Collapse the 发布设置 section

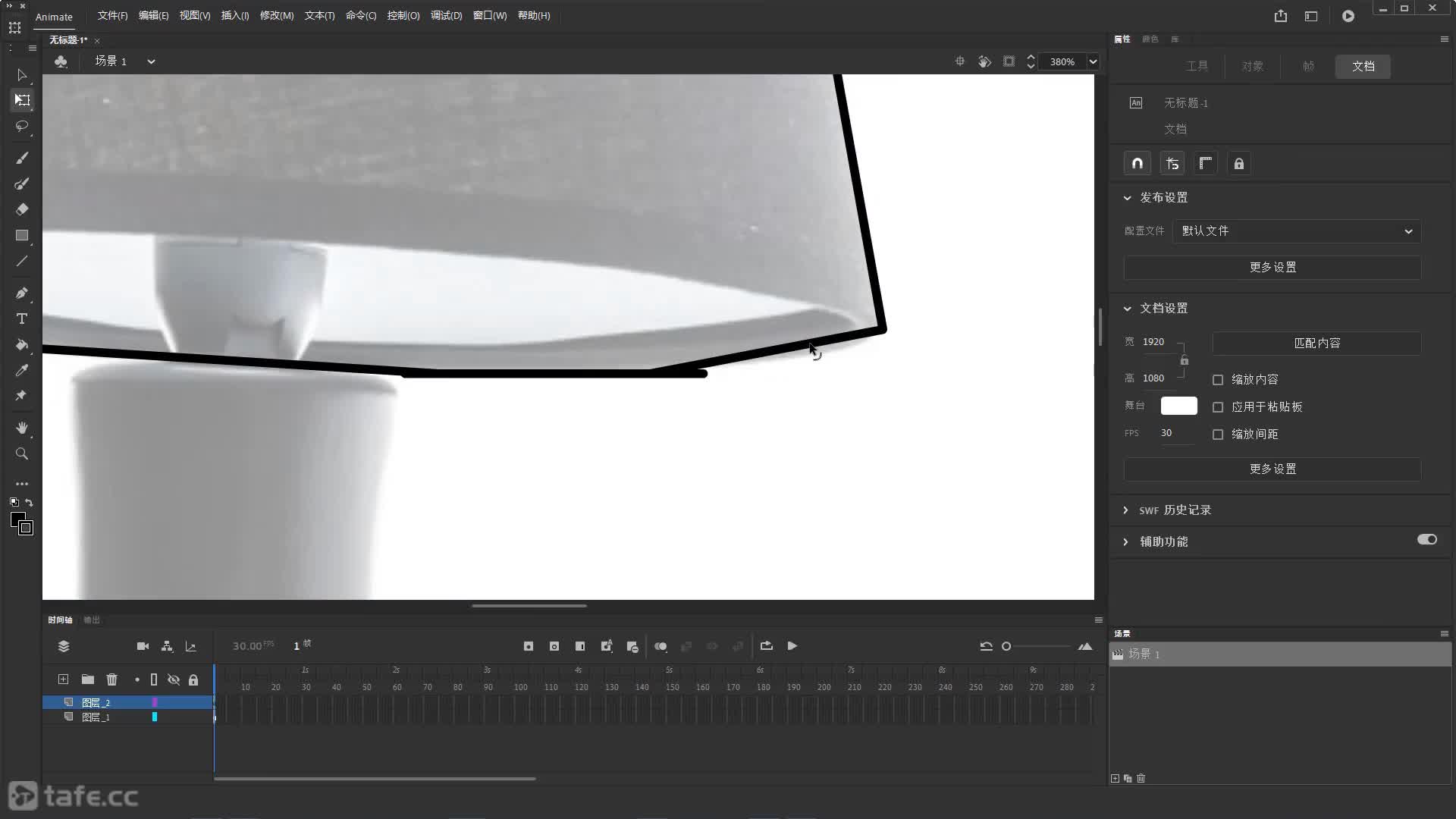(1128, 198)
